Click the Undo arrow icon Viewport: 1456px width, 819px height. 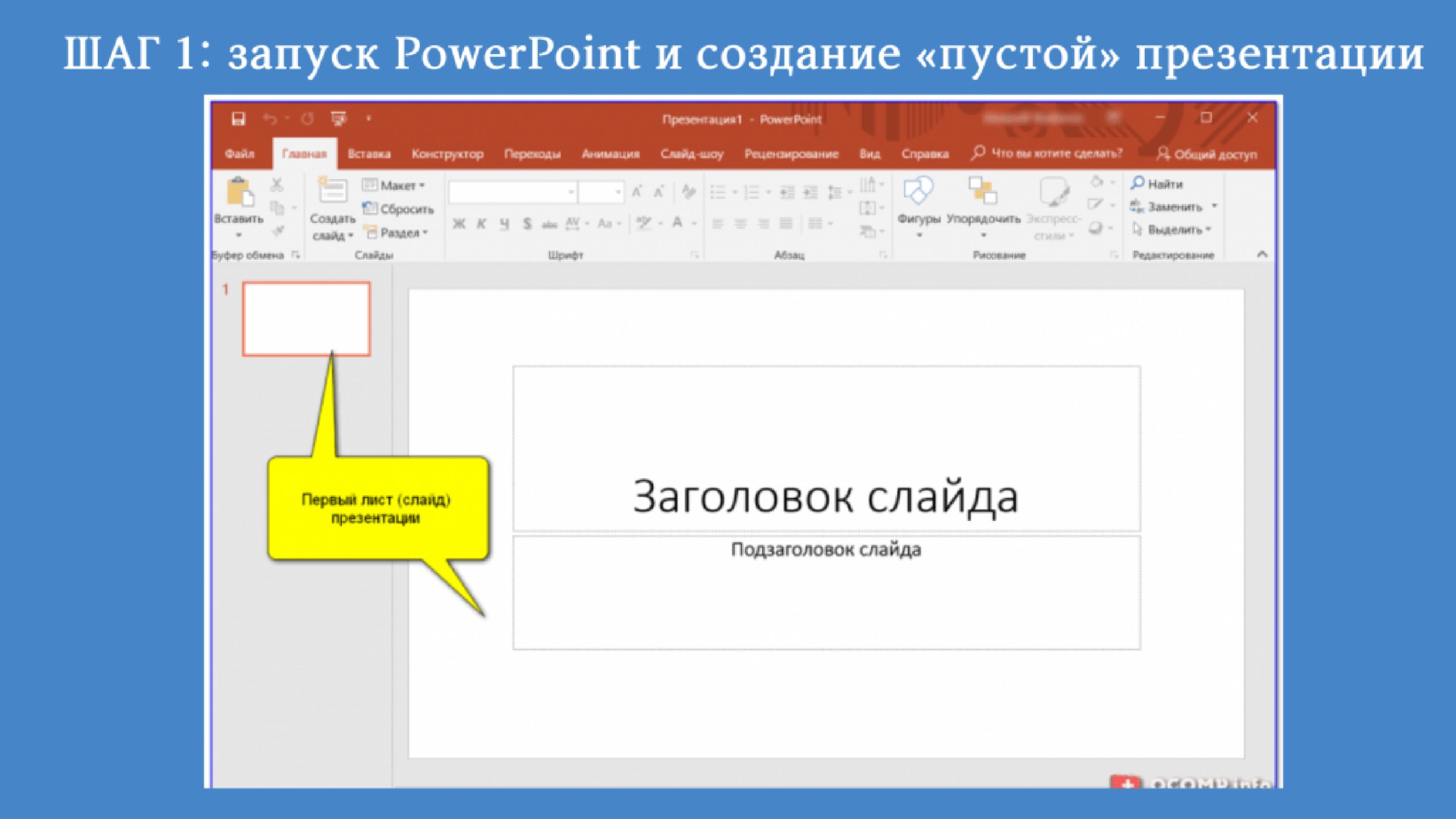tap(270, 118)
